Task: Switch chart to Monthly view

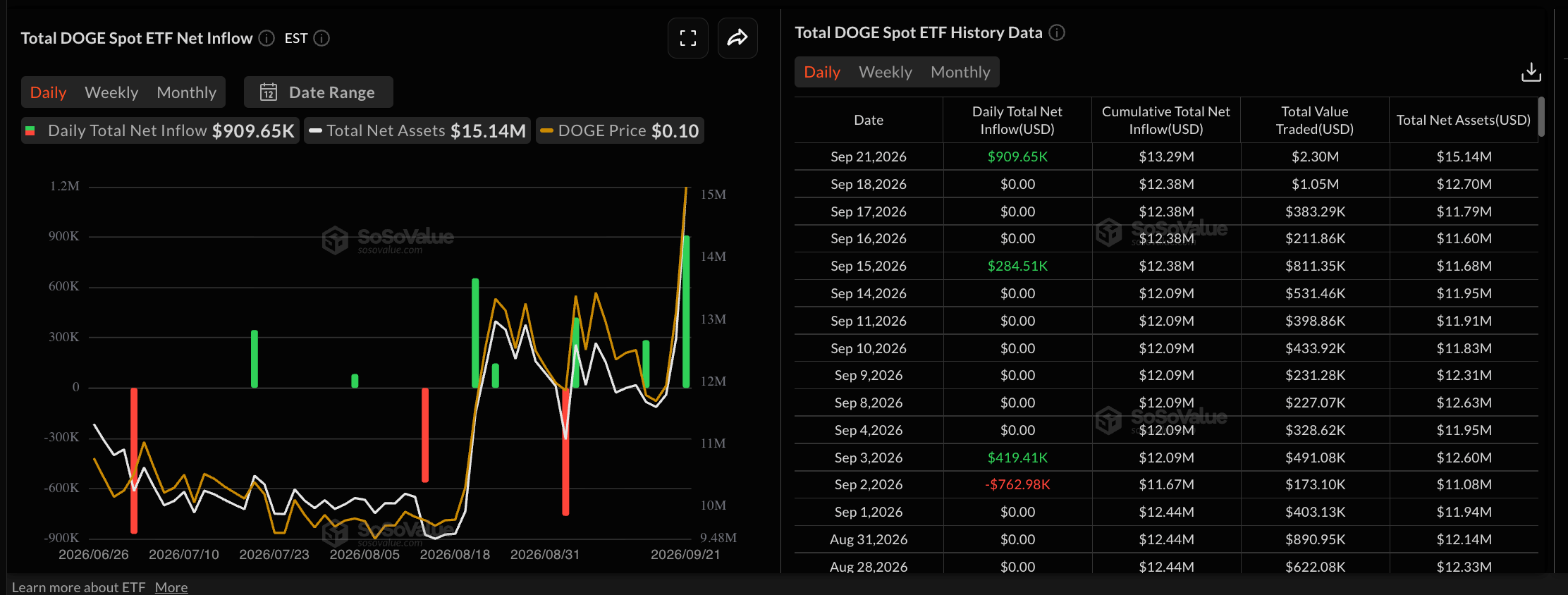Action: (x=186, y=92)
